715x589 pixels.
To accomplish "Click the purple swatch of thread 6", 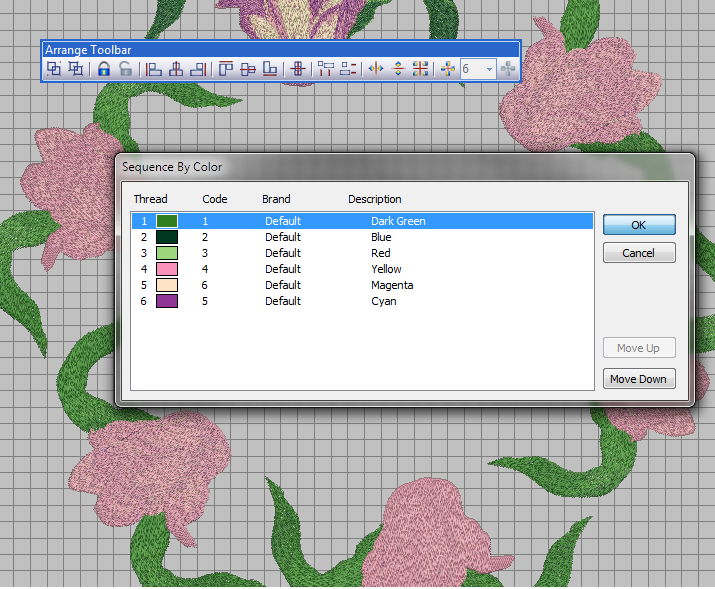I will click(167, 301).
